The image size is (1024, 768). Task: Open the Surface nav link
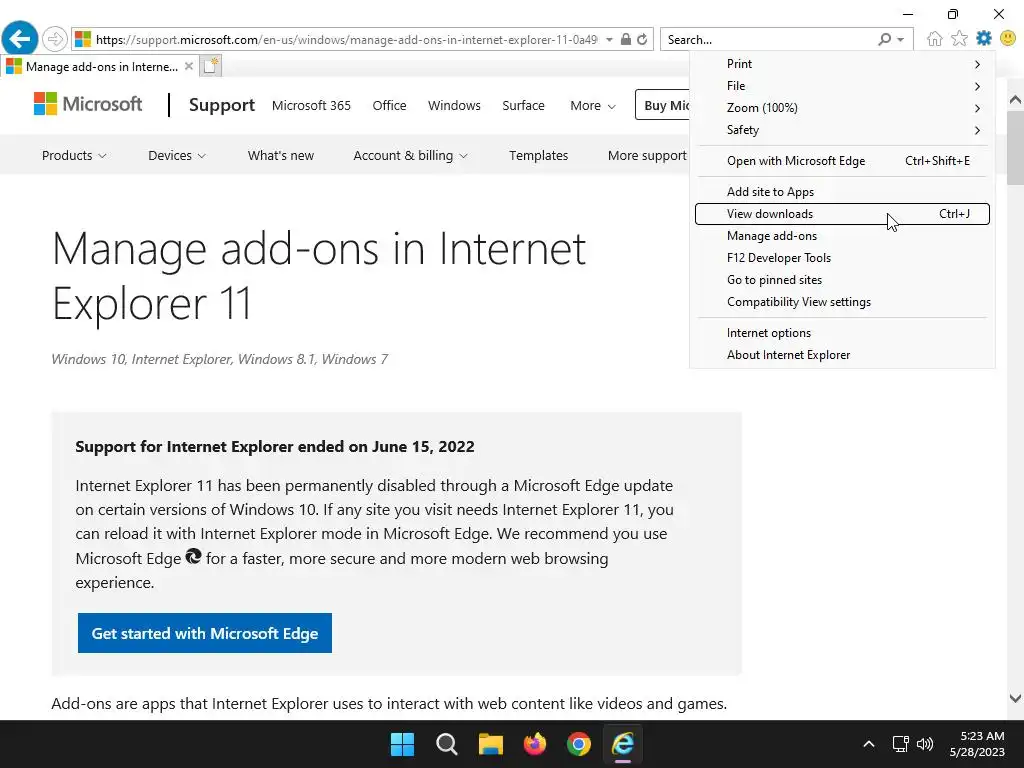coord(523,105)
